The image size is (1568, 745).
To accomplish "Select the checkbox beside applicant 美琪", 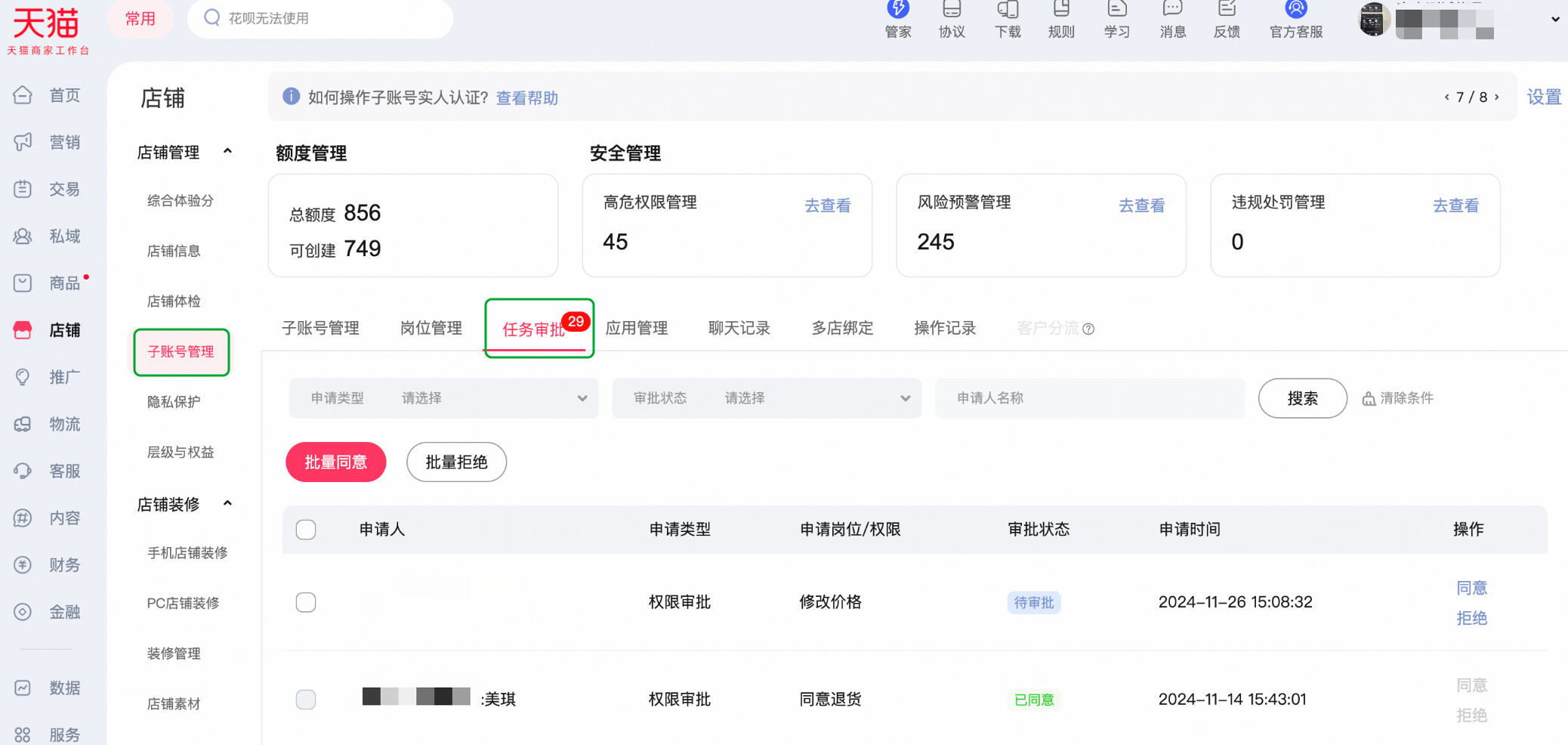I will pos(306,700).
